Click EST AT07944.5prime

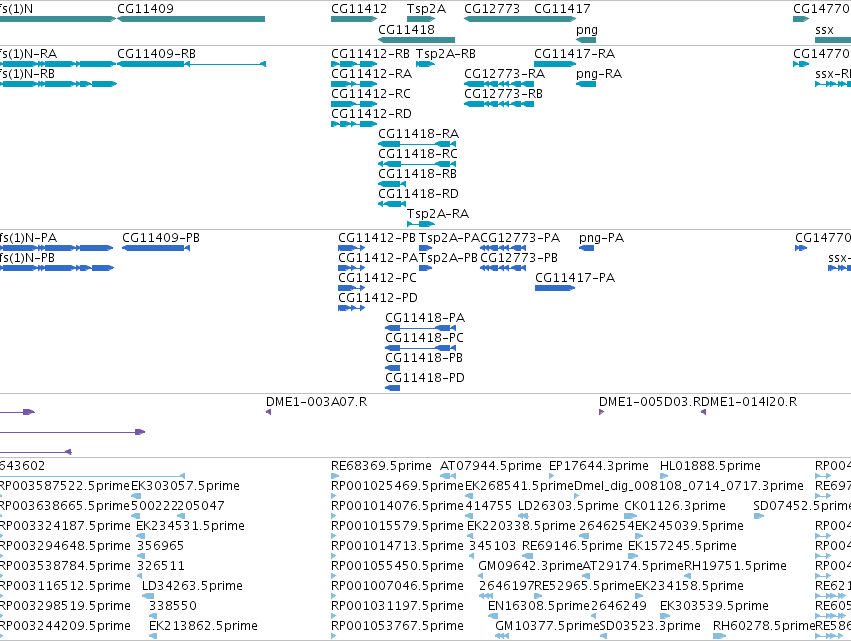[x=491, y=466]
